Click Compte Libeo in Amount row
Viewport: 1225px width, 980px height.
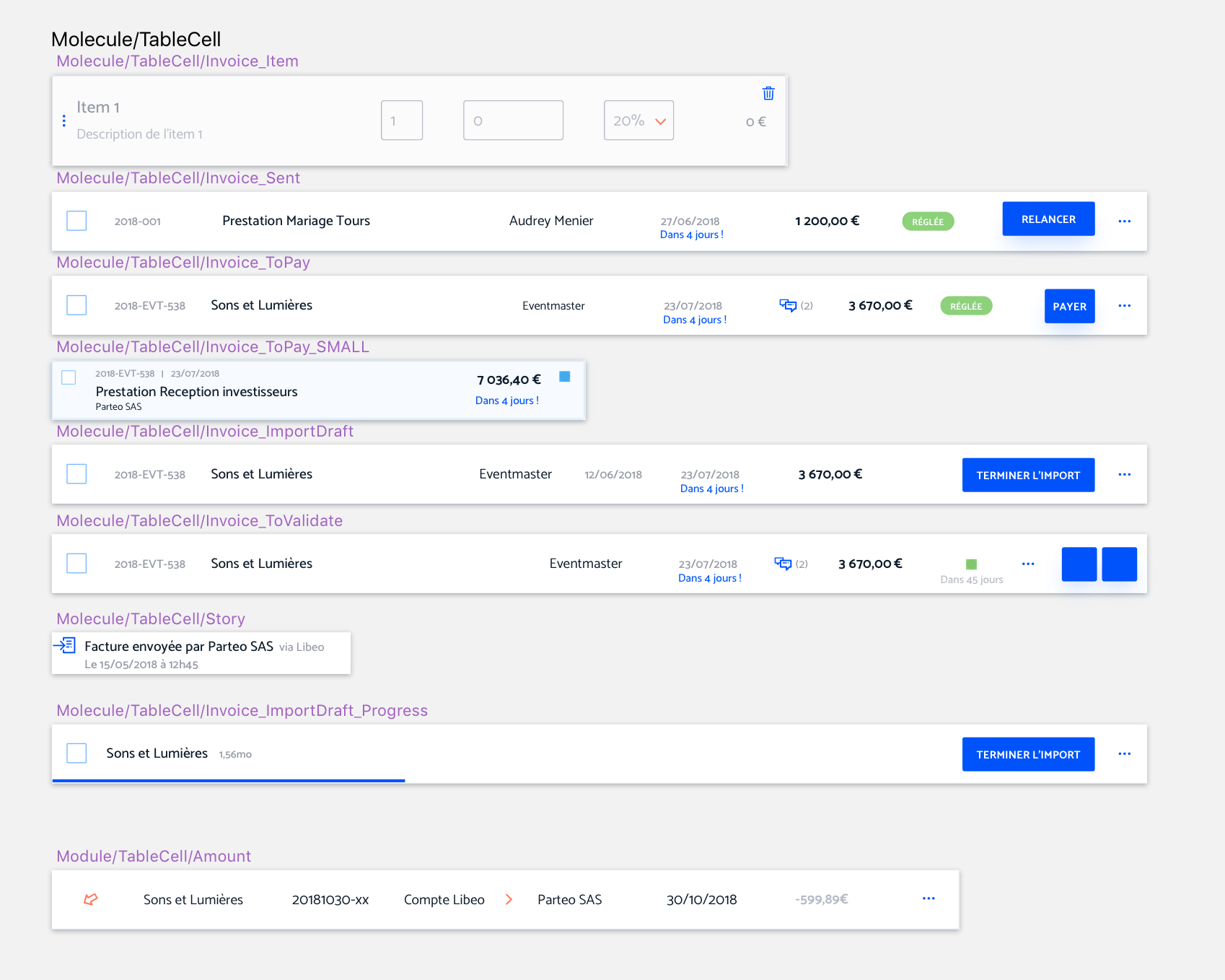pos(444,900)
